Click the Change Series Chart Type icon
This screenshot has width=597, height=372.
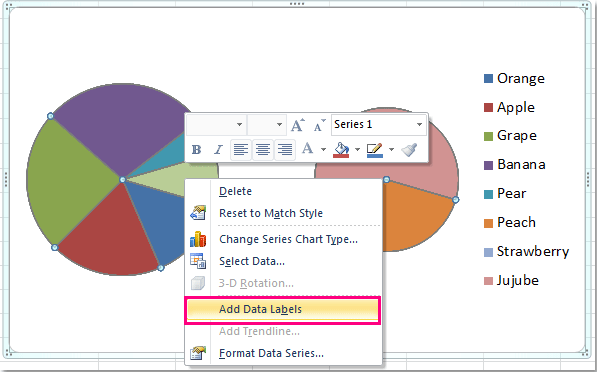point(198,239)
